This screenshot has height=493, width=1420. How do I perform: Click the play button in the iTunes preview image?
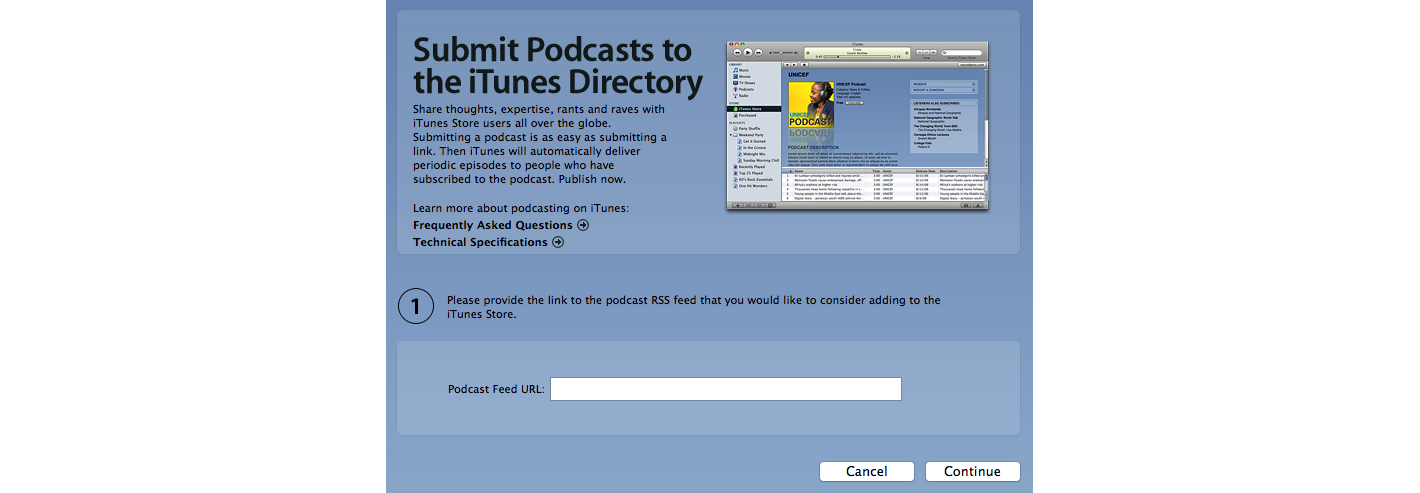tap(748, 52)
